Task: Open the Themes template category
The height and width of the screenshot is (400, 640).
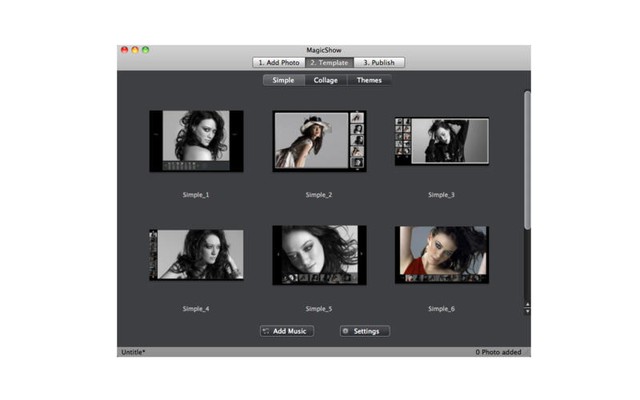Action: 369,80
